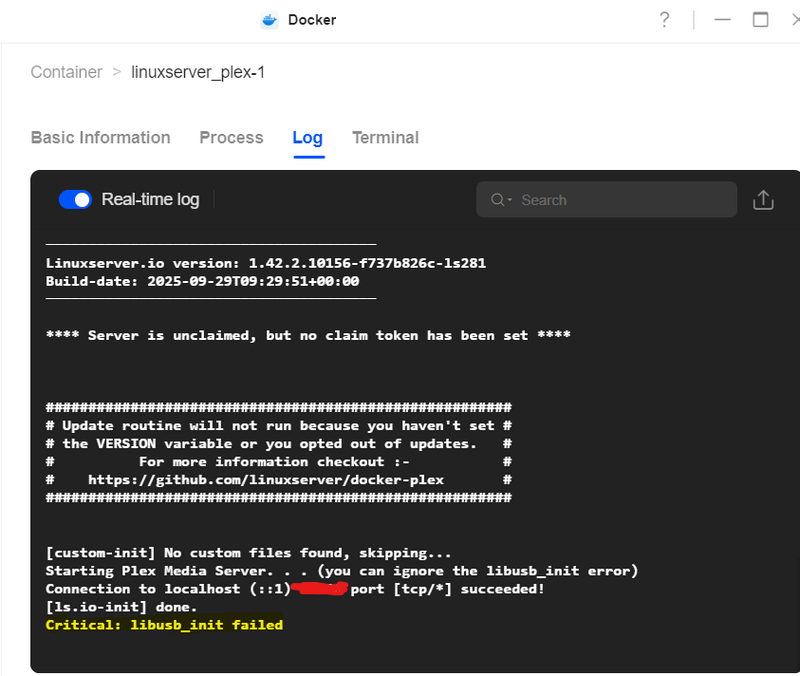Switch to the Process tab
The width and height of the screenshot is (800, 676).
tap(231, 138)
